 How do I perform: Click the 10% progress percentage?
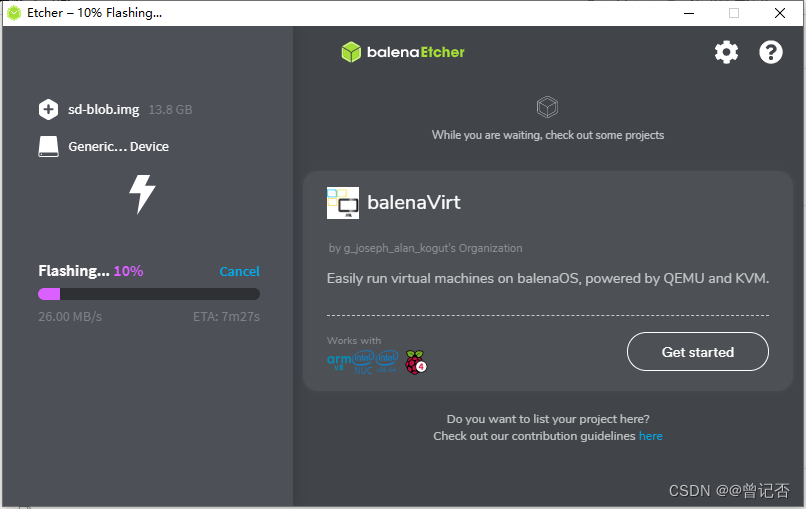point(129,271)
